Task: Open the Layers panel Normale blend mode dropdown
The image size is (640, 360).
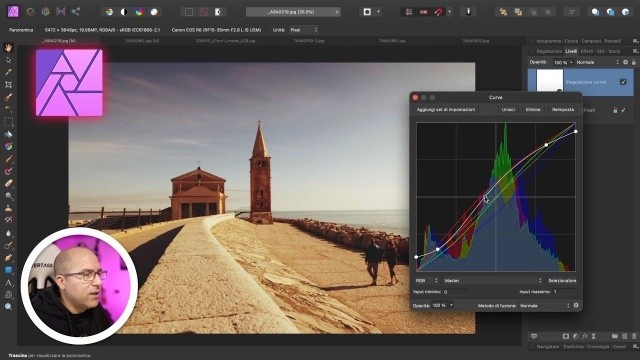Action: (x=598, y=62)
